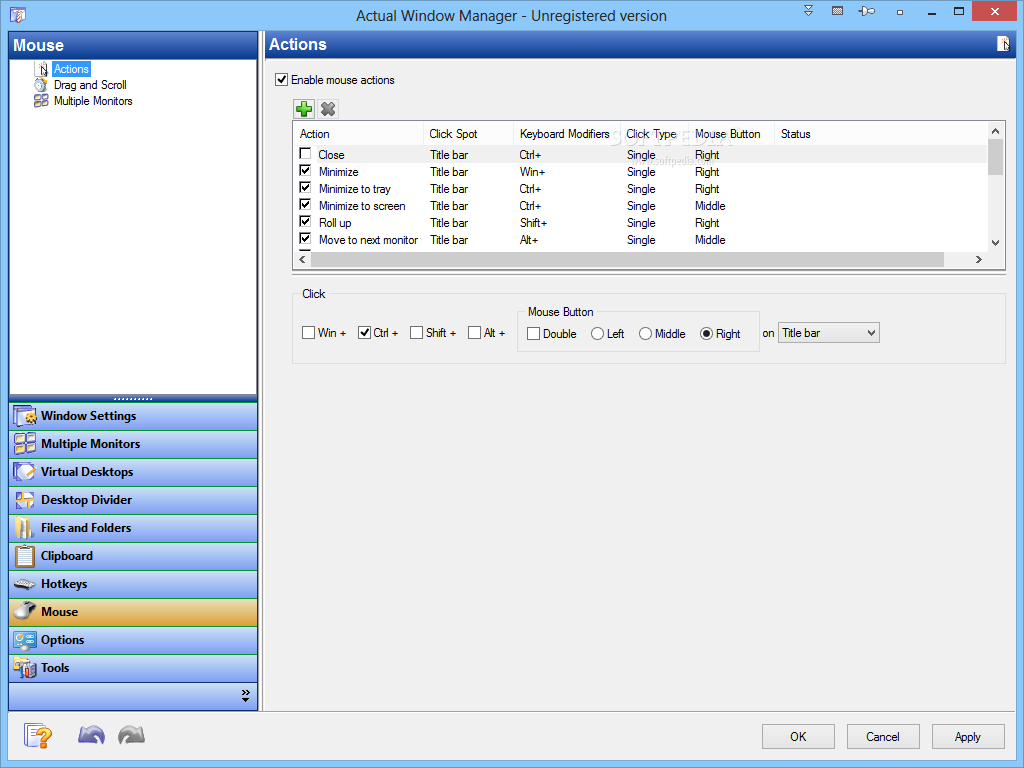This screenshot has width=1024, height=768.
Task: Select Left mouse button radio
Action: pos(597,334)
